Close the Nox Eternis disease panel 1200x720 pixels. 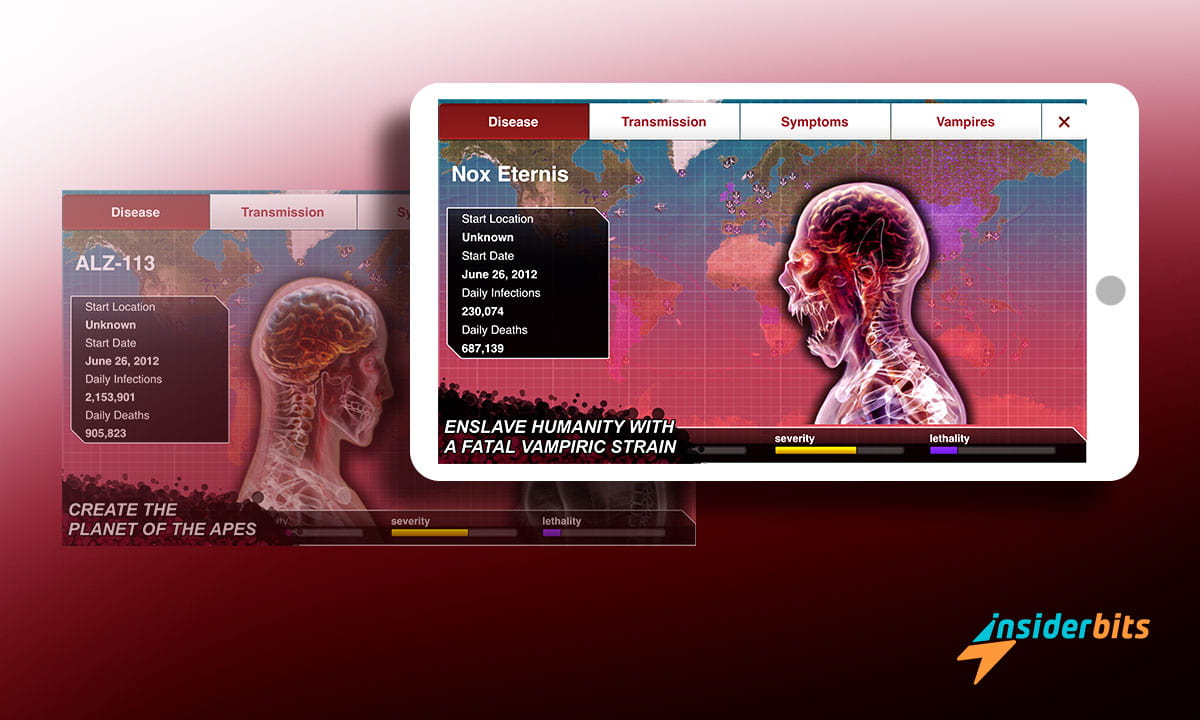pos(1063,122)
